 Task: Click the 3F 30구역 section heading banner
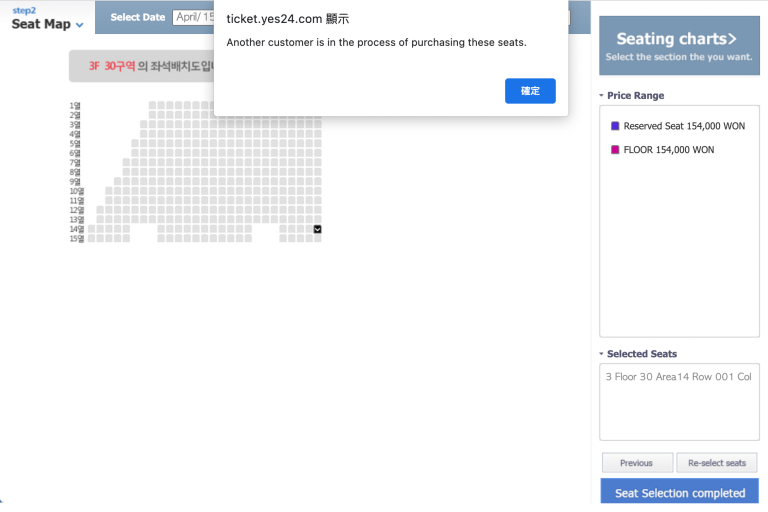tap(140, 66)
